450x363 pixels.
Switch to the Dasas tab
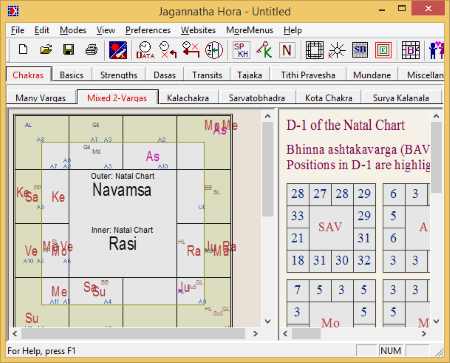point(164,75)
